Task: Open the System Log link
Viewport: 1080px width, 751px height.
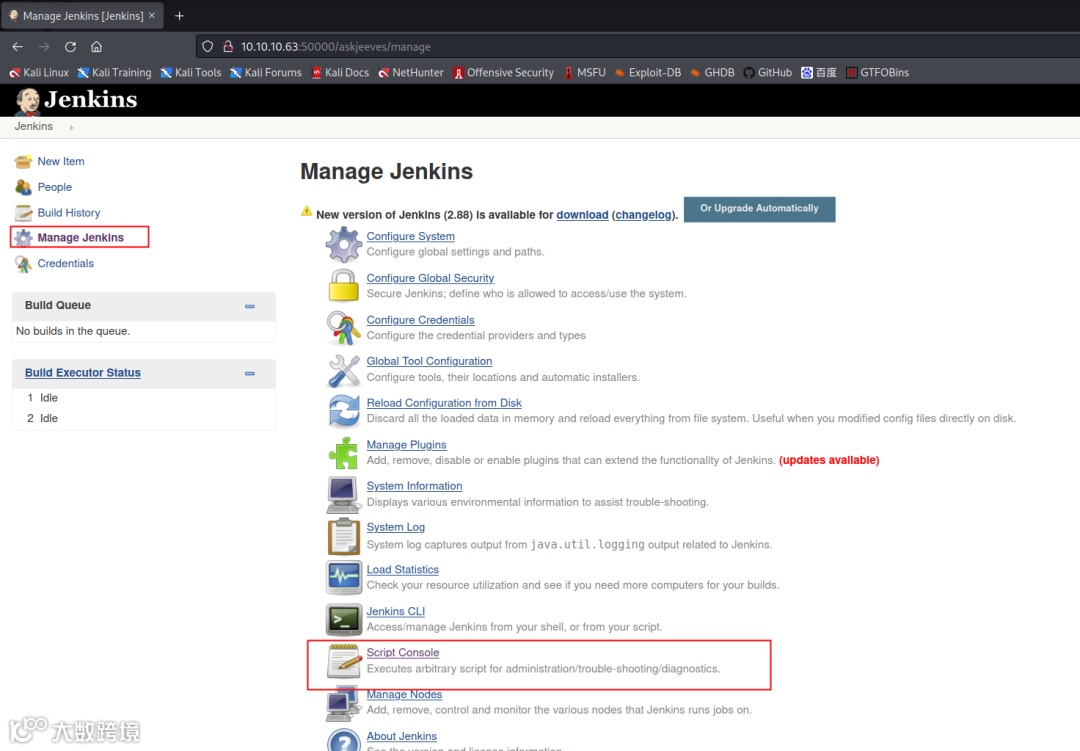Action: coord(395,527)
